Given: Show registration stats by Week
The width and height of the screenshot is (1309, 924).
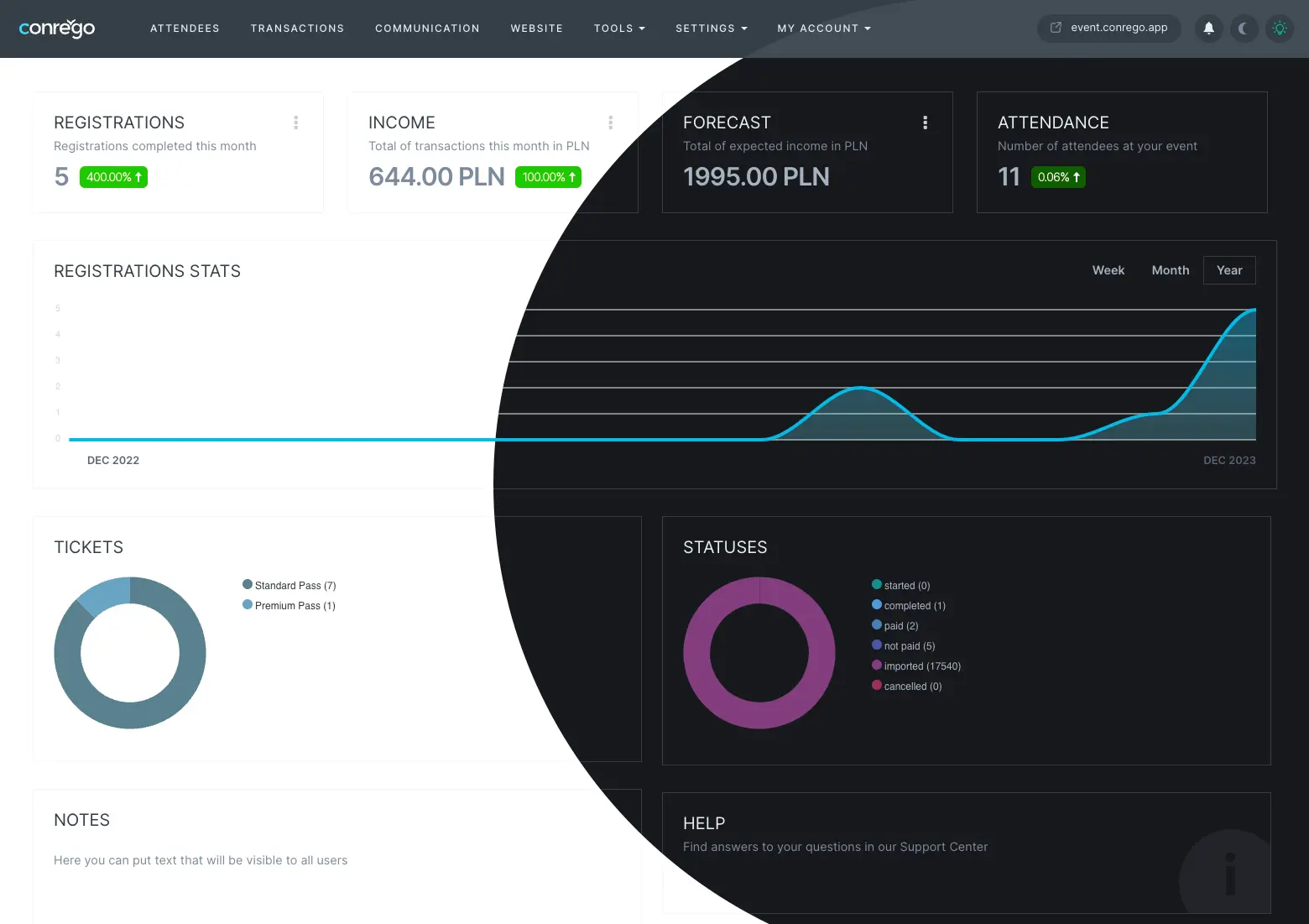Looking at the screenshot, I should tap(1108, 270).
